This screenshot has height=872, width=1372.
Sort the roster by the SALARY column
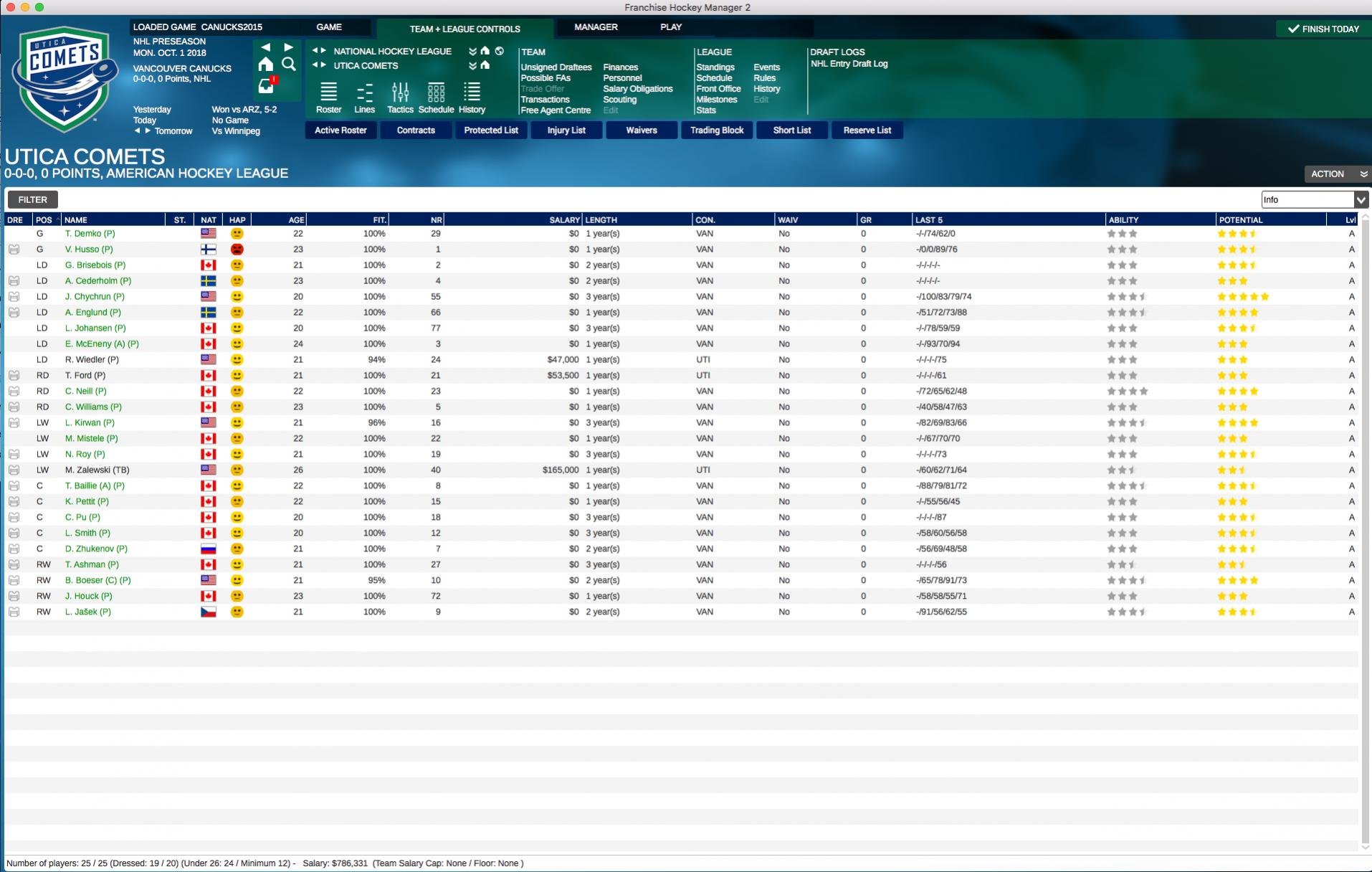[564, 220]
